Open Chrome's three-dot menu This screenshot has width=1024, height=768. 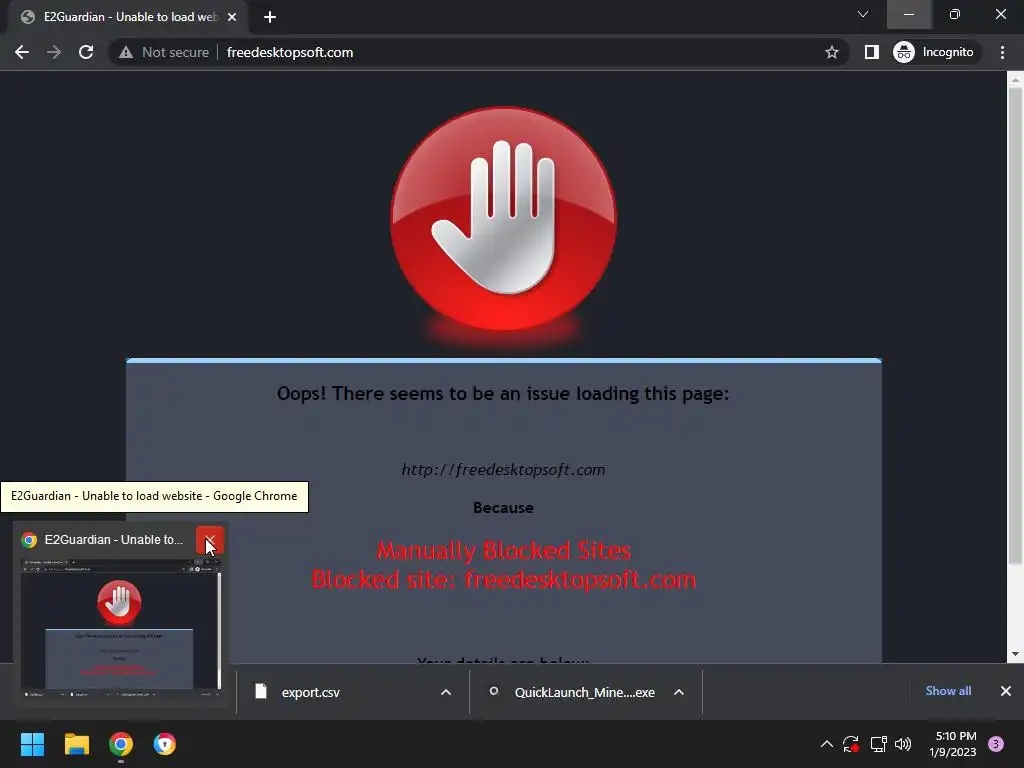1002,52
